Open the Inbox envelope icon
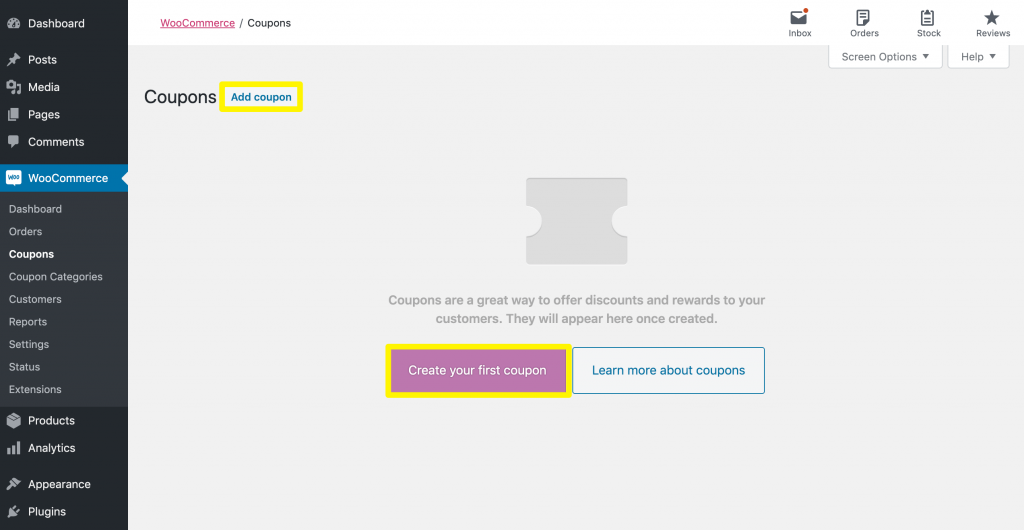This screenshot has width=1024, height=530. (799, 18)
